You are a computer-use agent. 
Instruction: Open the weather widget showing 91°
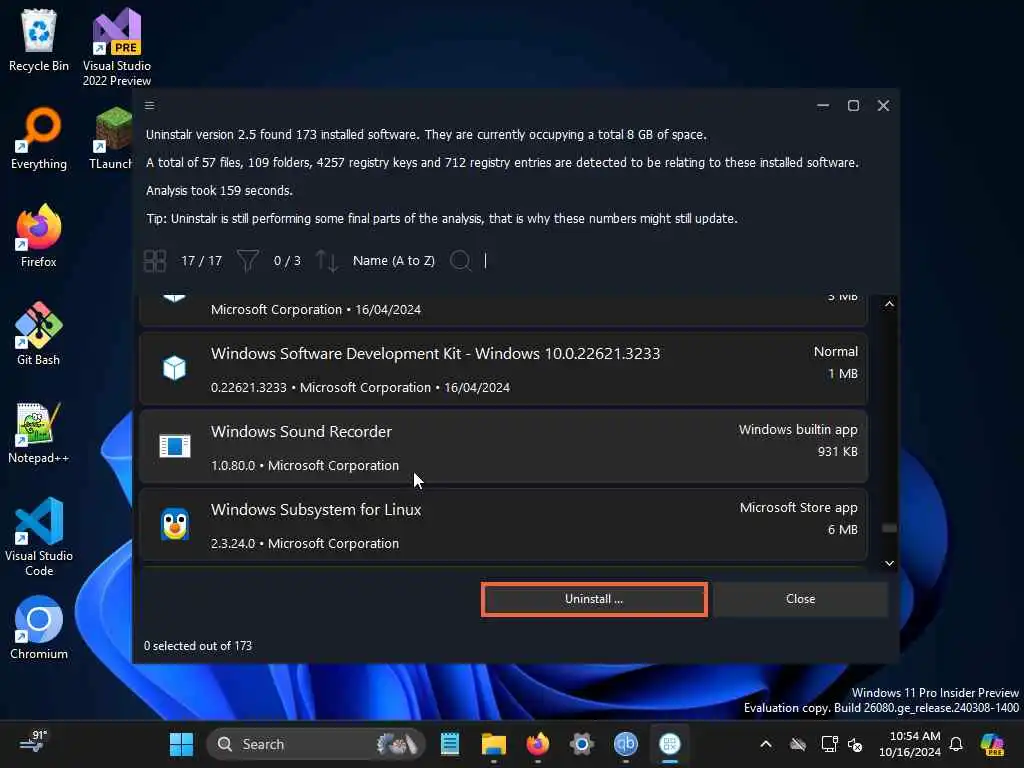tap(33, 743)
